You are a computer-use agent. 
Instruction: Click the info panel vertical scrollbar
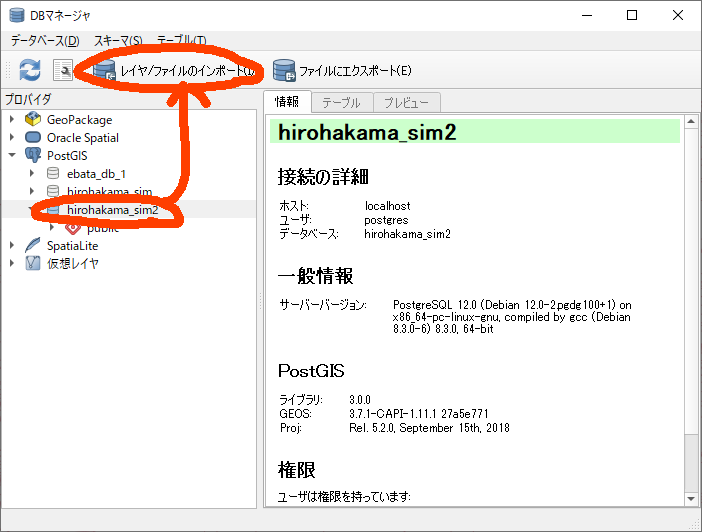(x=690, y=300)
